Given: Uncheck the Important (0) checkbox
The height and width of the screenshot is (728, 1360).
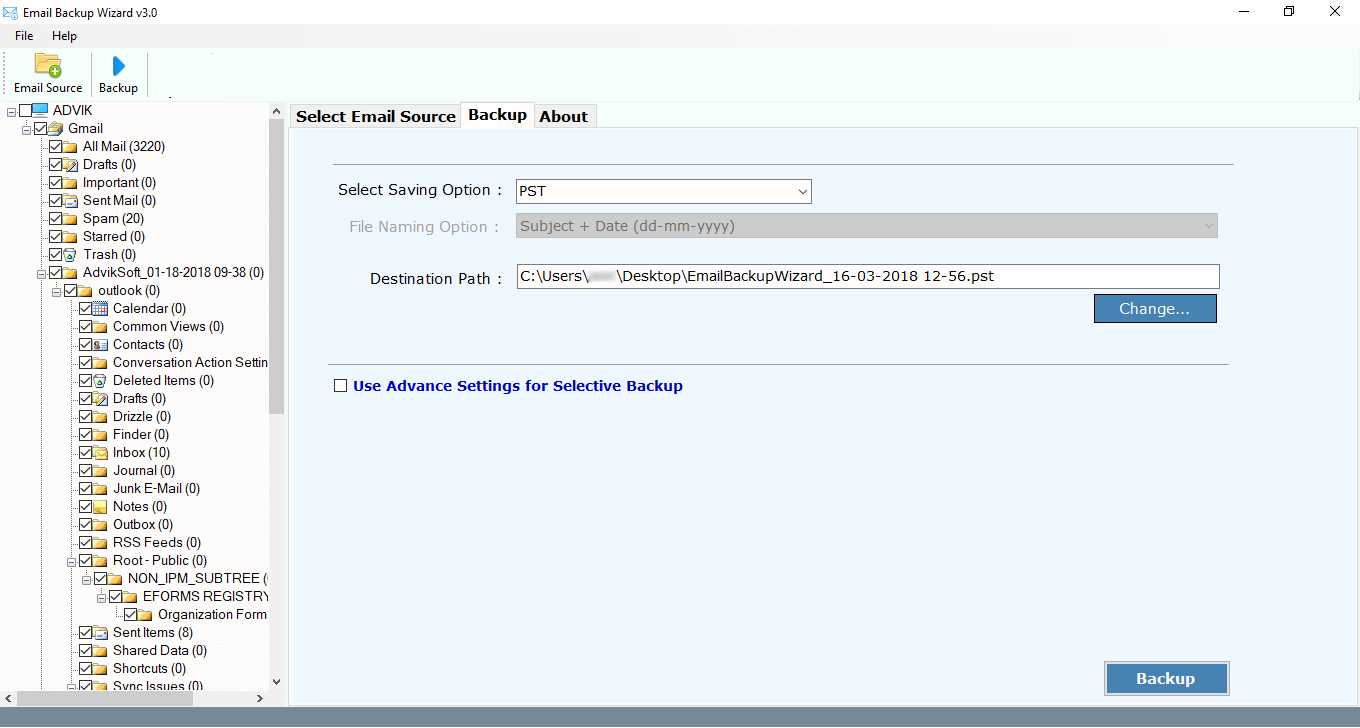Looking at the screenshot, I should (55, 182).
